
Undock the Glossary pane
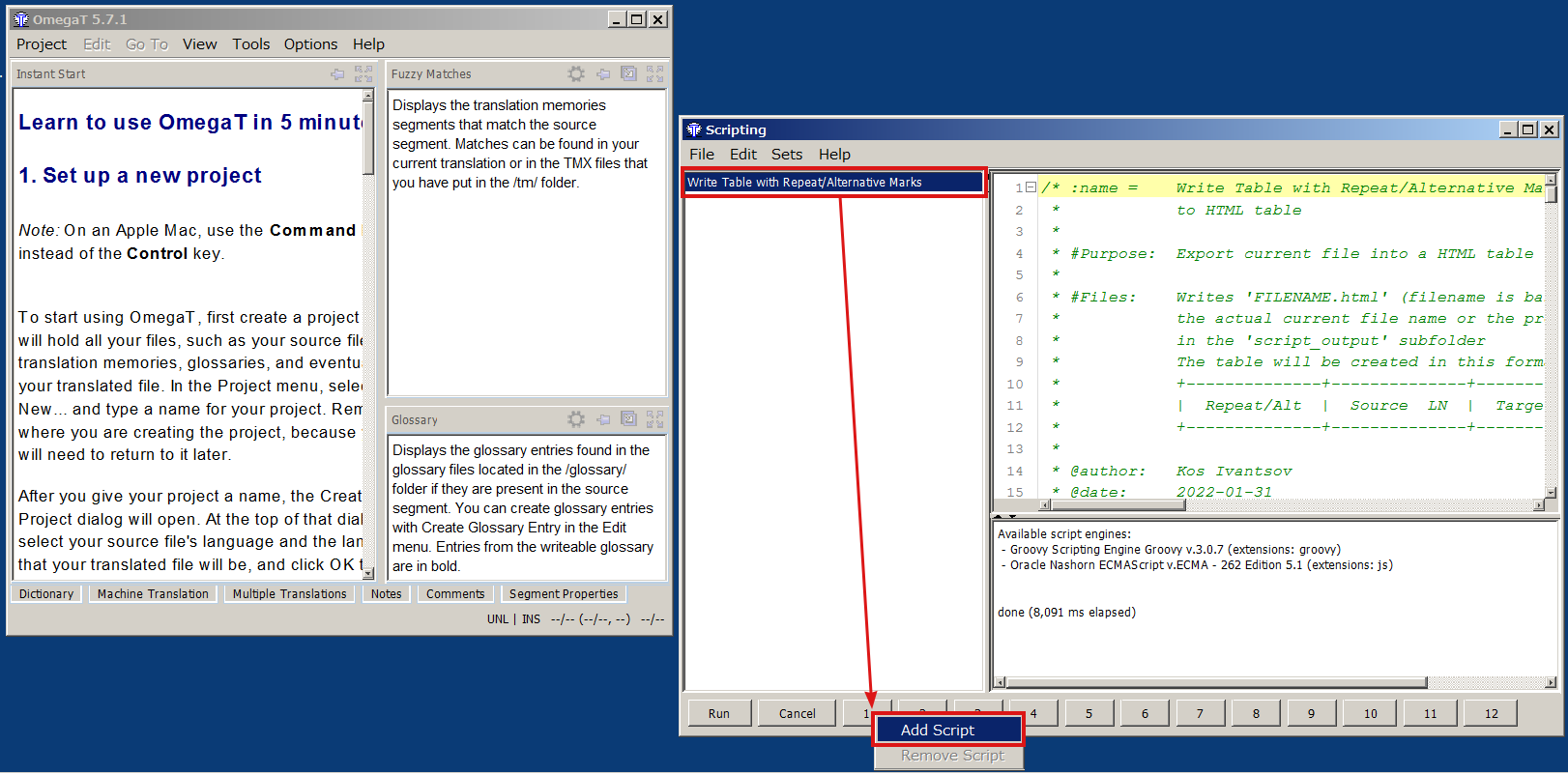tap(628, 419)
